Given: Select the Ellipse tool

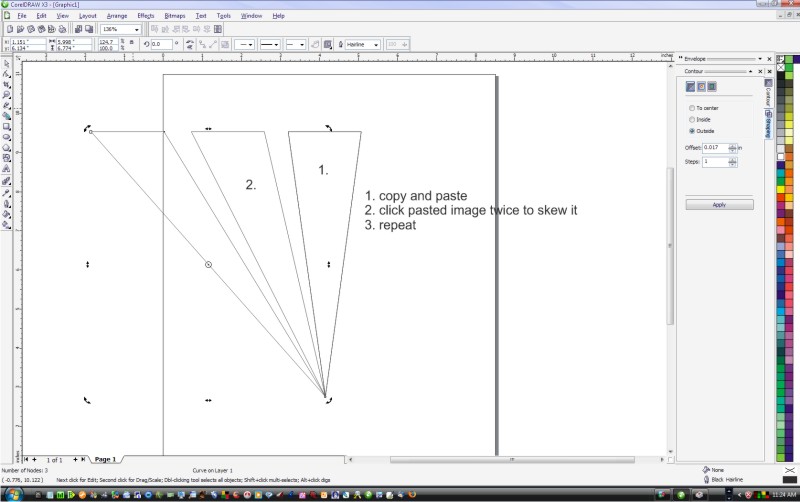Looking at the screenshot, I should (x=6, y=137).
